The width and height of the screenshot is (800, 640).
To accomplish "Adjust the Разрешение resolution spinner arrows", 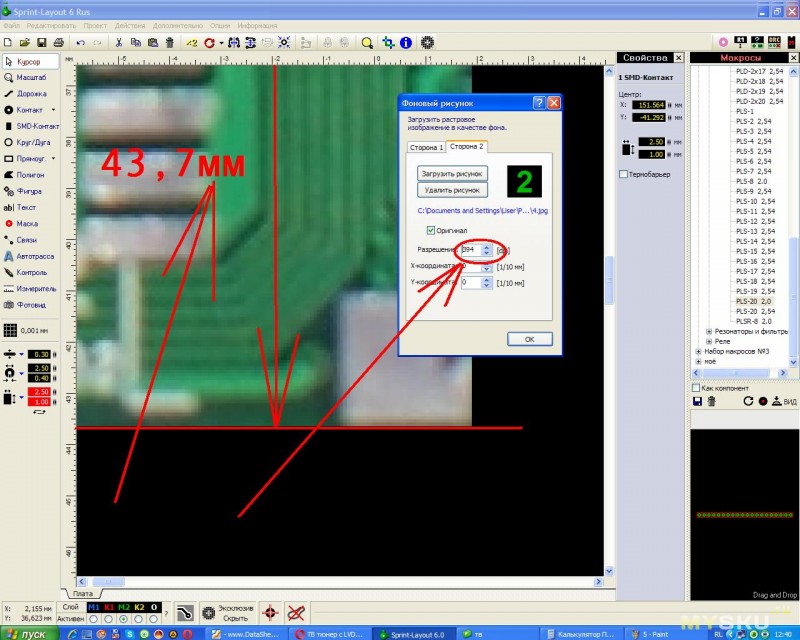I will point(486,250).
